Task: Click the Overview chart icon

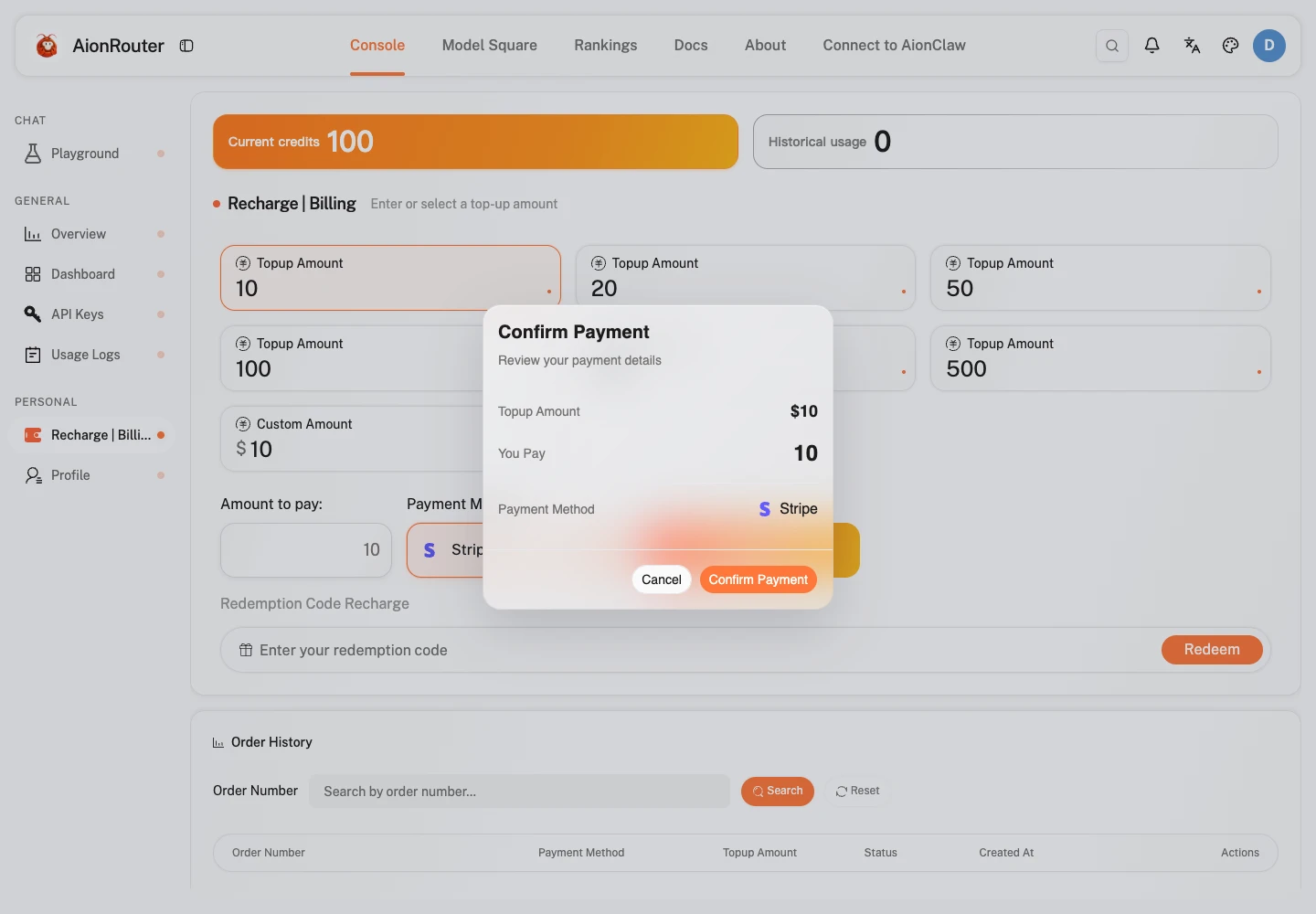Action: tap(33, 234)
